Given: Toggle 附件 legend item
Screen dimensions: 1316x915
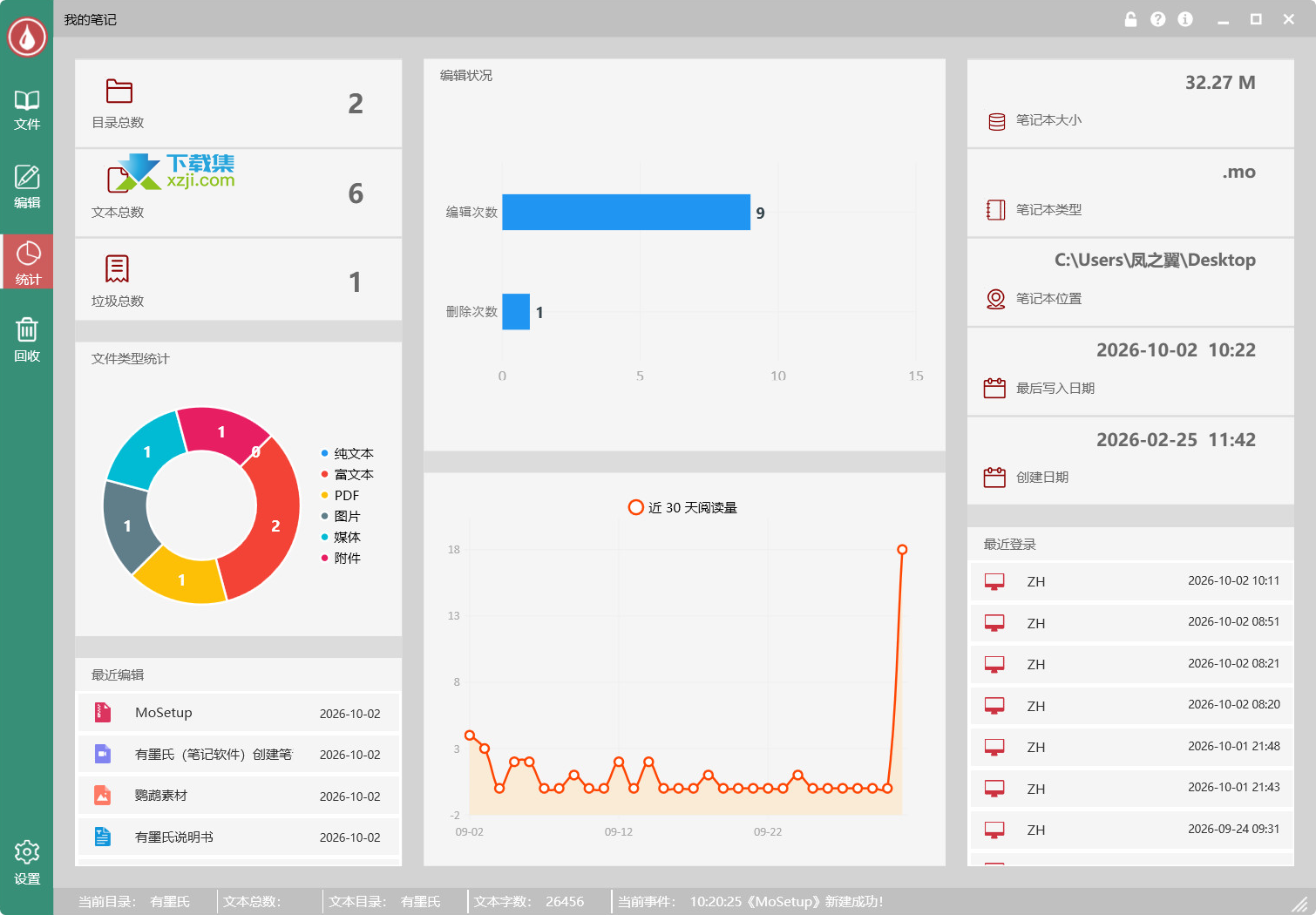Looking at the screenshot, I should 341,558.
